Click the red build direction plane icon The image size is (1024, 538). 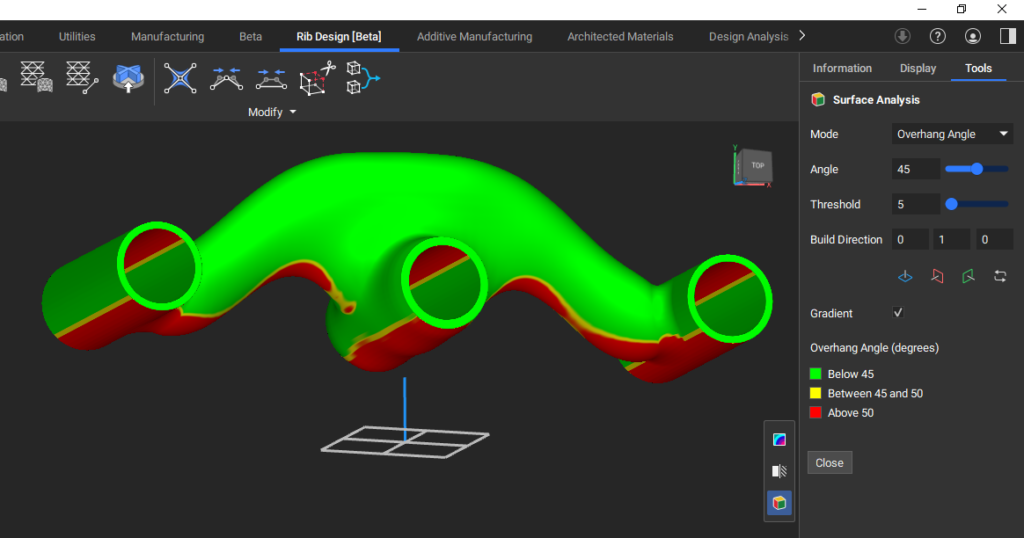[x=937, y=276]
